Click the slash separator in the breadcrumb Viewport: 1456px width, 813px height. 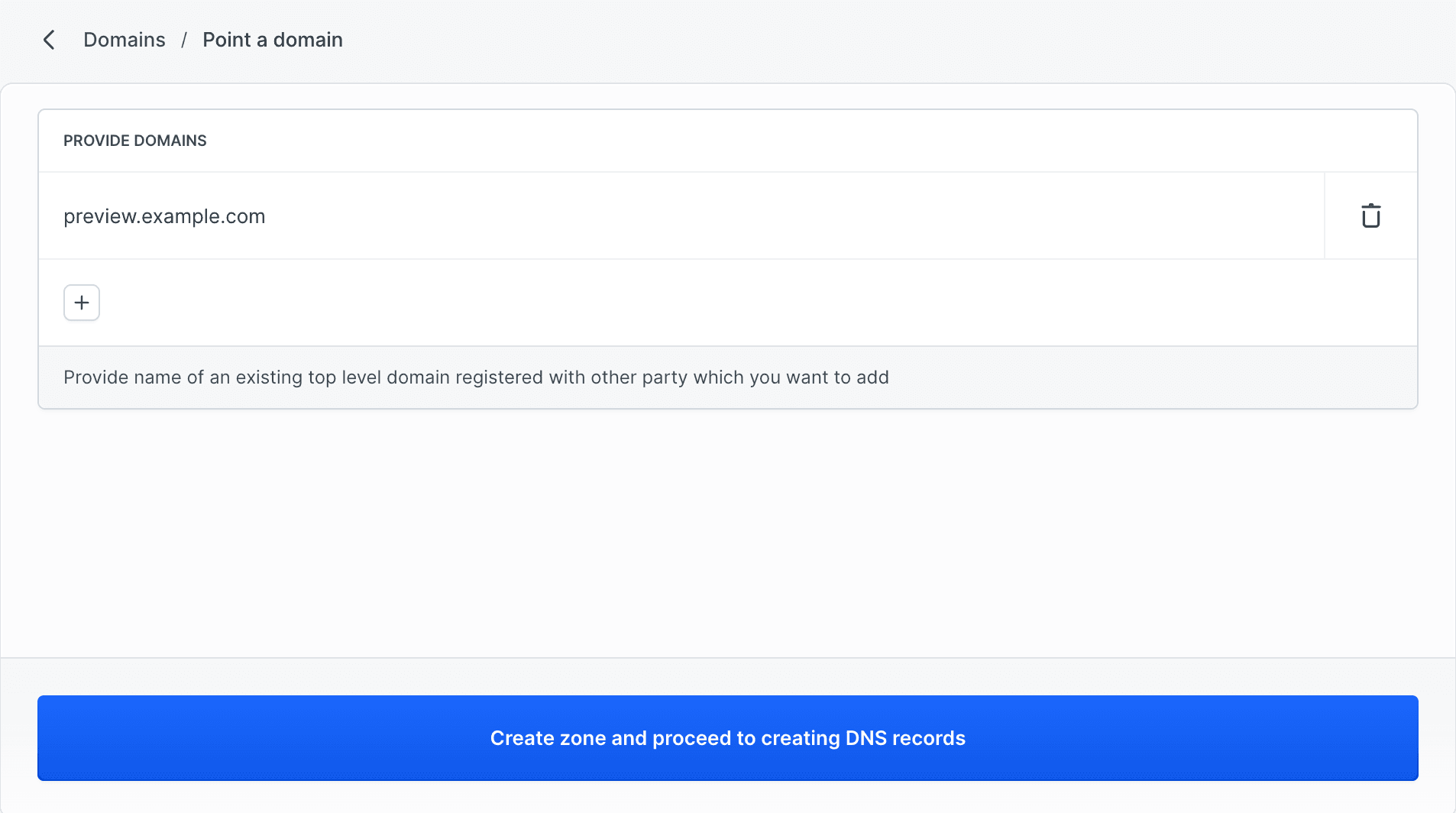pyautogui.click(x=184, y=40)
